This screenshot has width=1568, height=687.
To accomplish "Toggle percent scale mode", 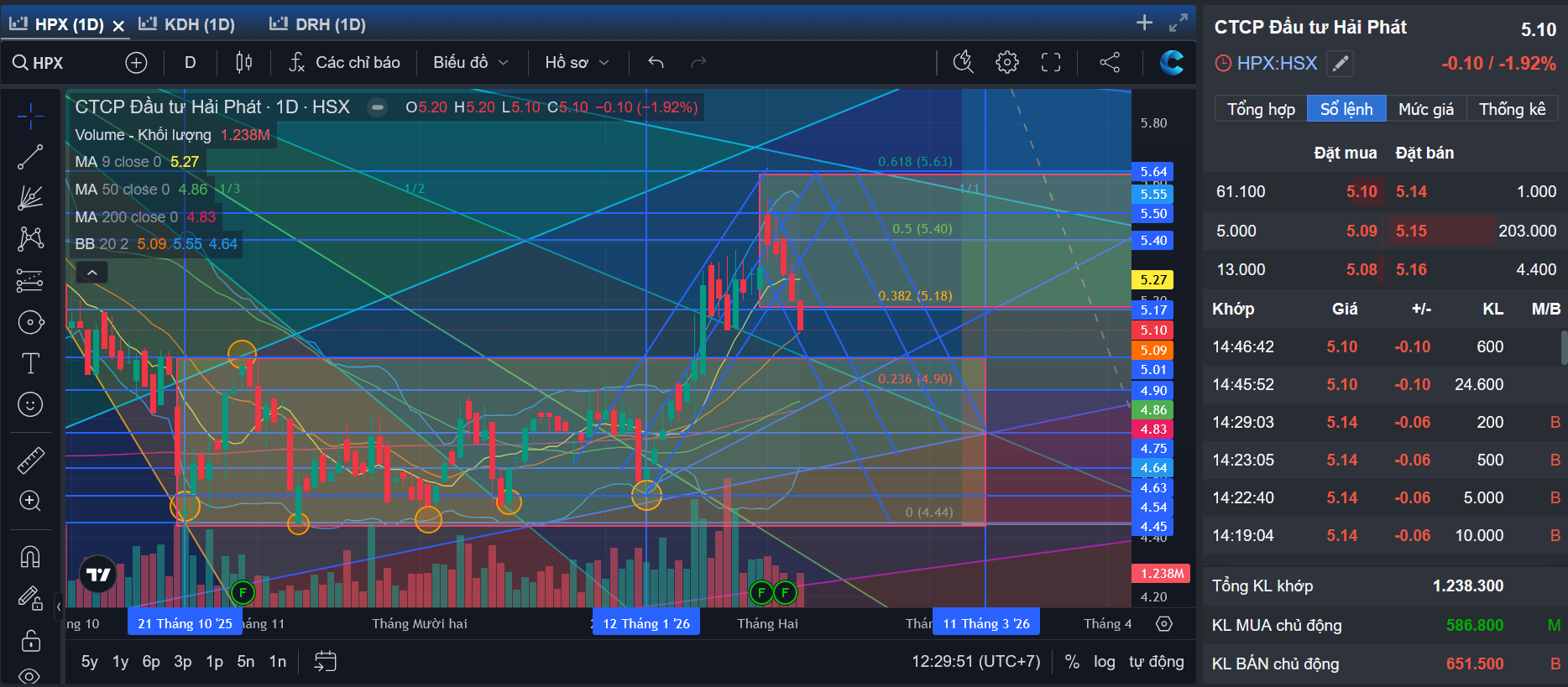I will coord(1072,662).
